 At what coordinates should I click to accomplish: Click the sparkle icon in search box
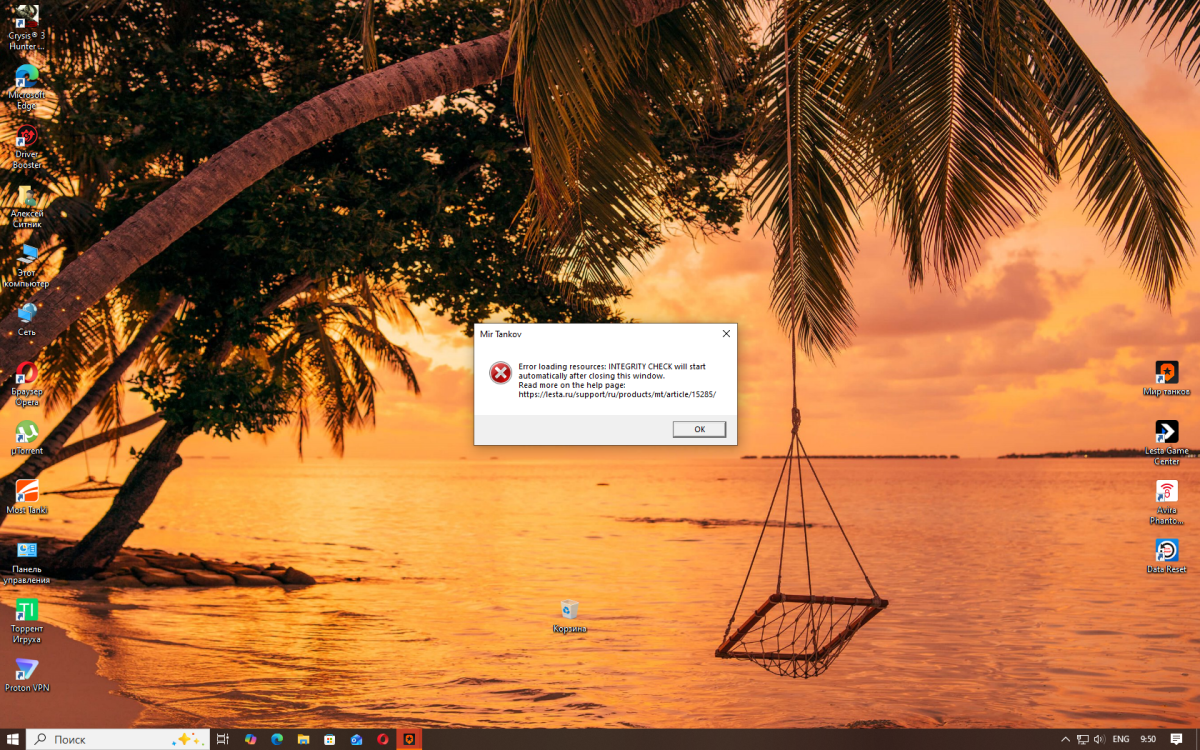click(186, 739)
